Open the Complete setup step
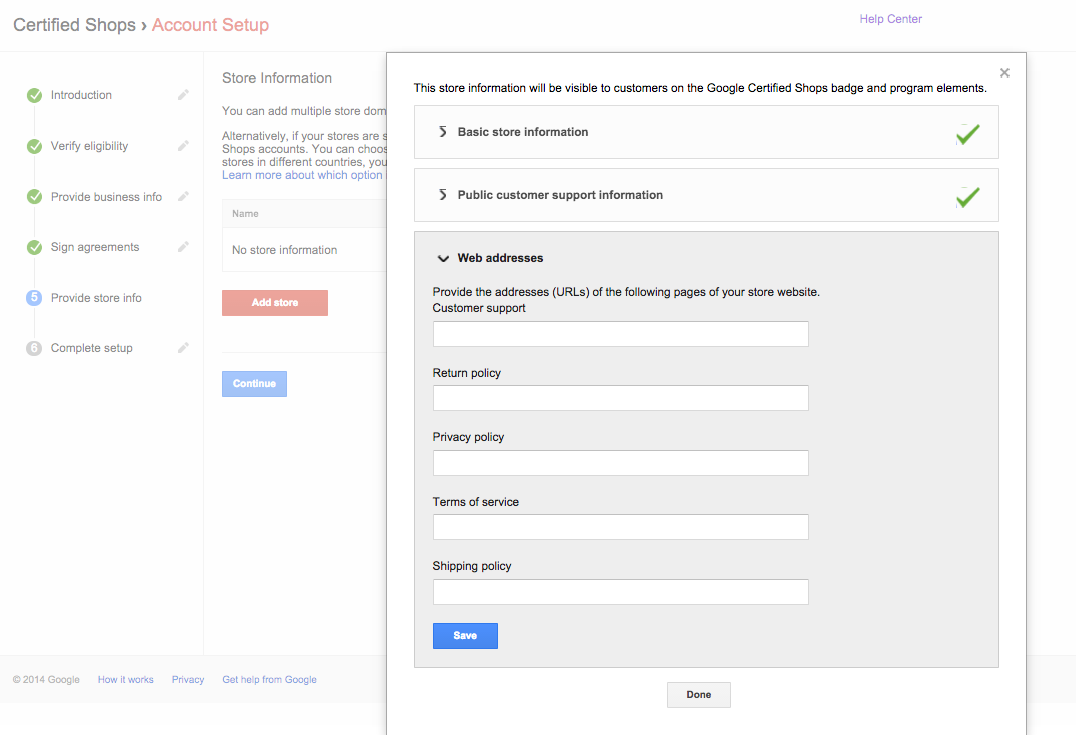Screen dimensions: 1076x735 click(x=91, y=348)
